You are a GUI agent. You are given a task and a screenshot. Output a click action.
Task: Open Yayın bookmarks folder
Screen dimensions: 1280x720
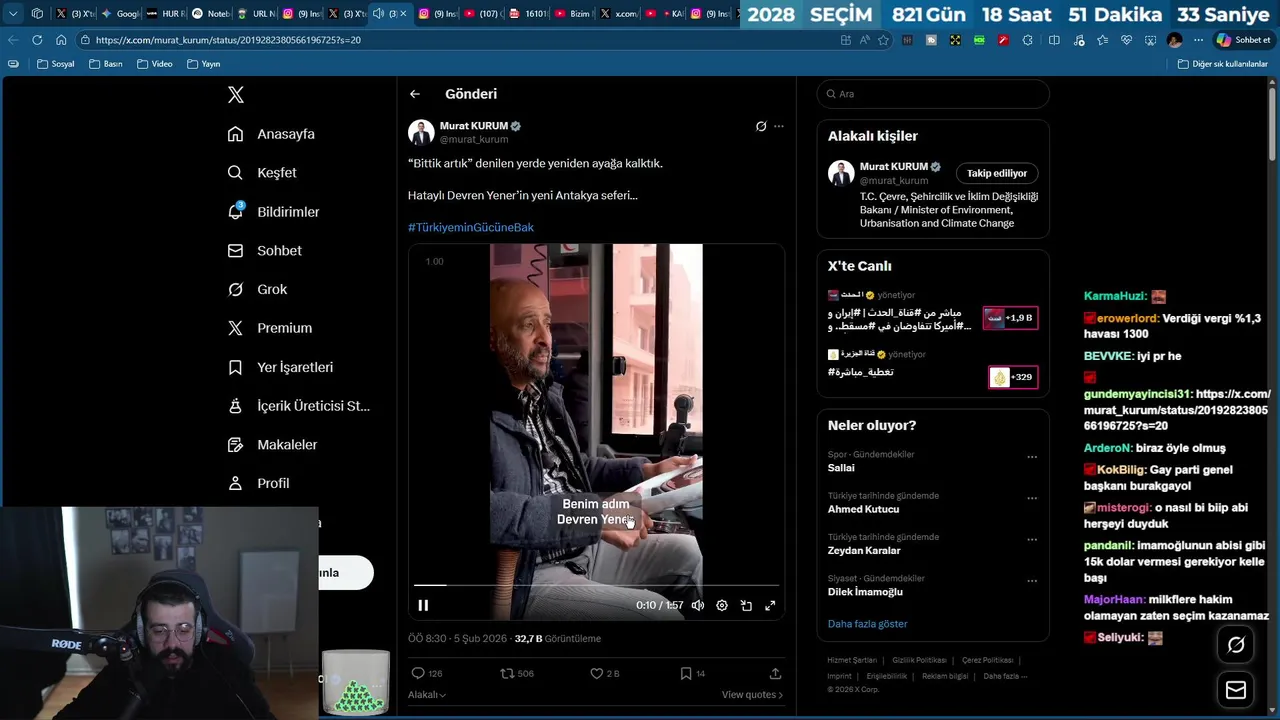point(203,64)
